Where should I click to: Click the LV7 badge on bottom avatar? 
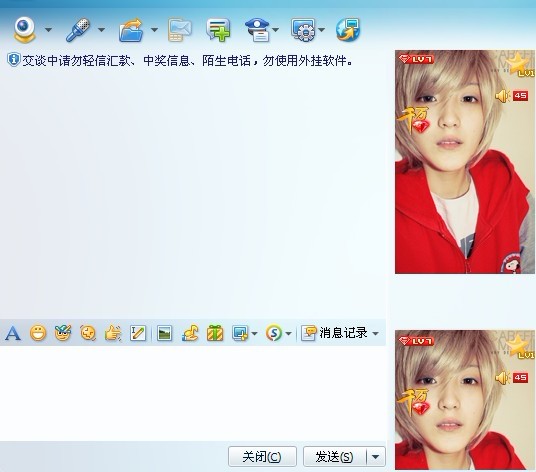point(416,341)
